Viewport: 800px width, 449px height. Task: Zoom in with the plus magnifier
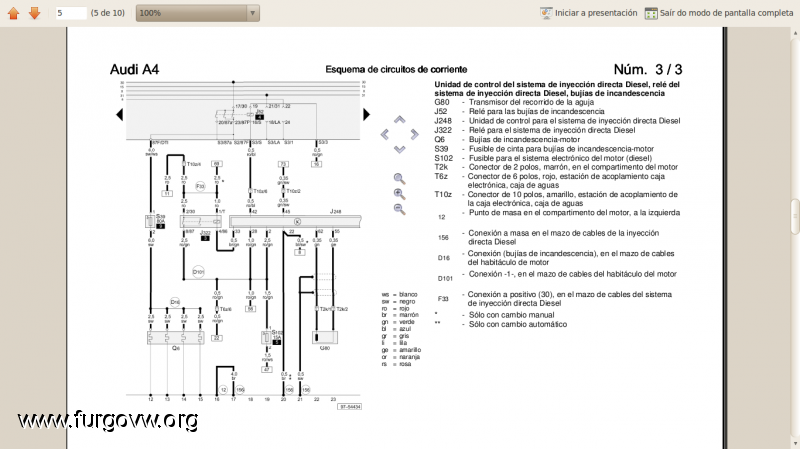(399, 194)
